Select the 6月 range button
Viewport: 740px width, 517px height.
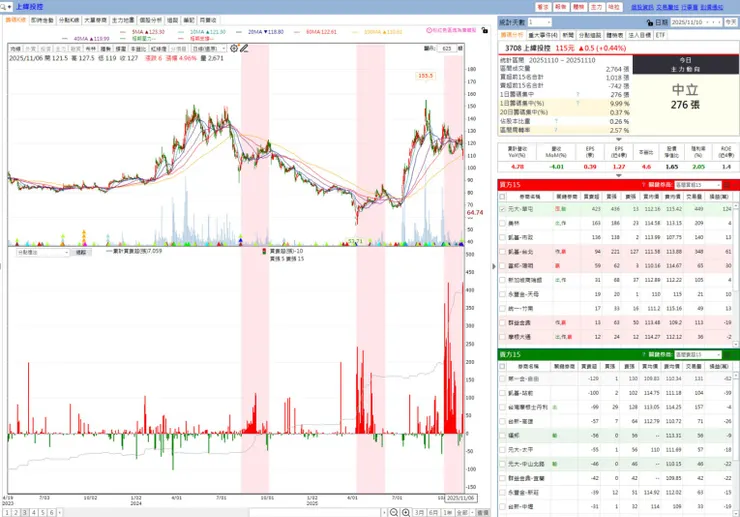pos(433,512)
